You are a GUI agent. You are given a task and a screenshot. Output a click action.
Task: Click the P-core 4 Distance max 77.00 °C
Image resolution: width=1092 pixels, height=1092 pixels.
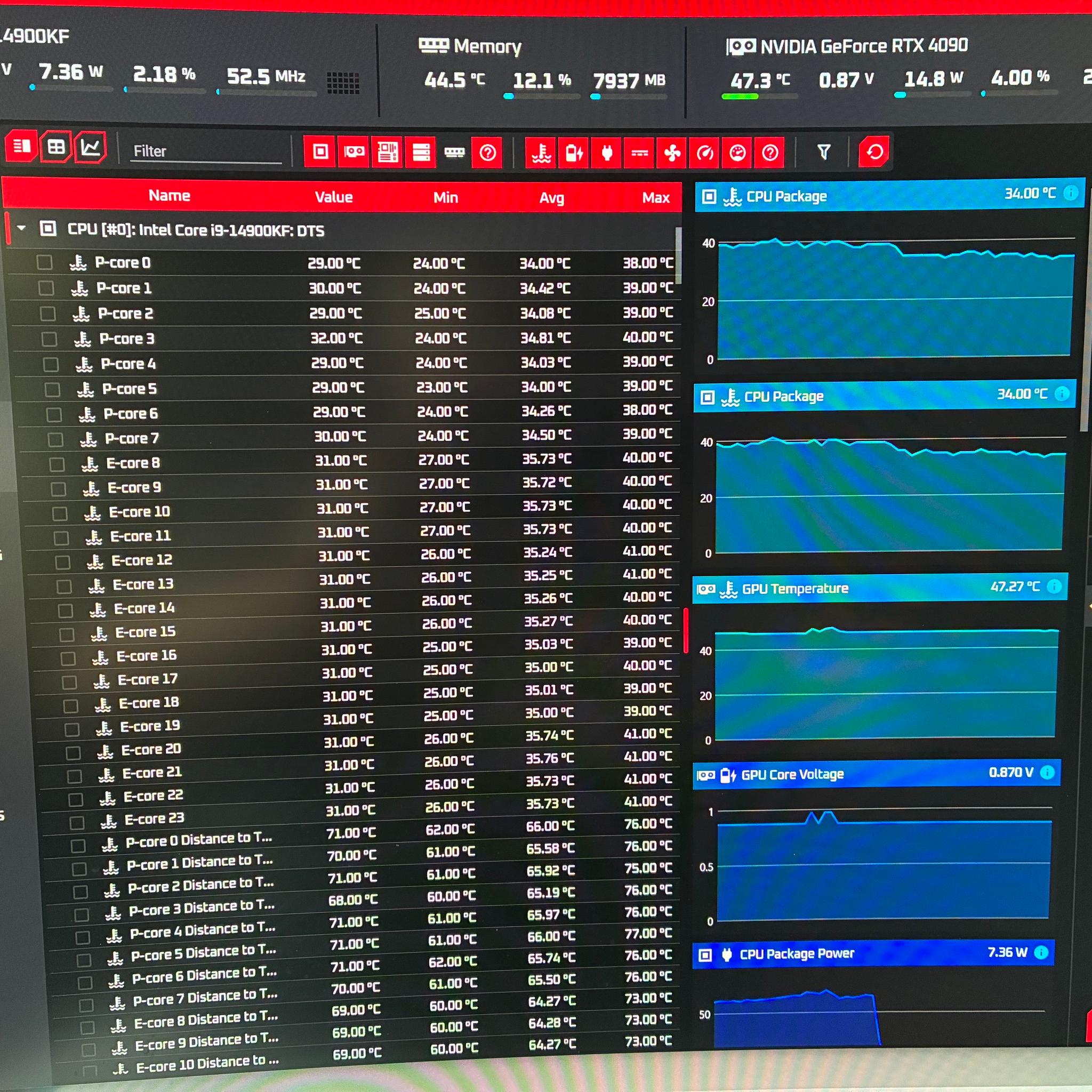(x=648, y=933)
